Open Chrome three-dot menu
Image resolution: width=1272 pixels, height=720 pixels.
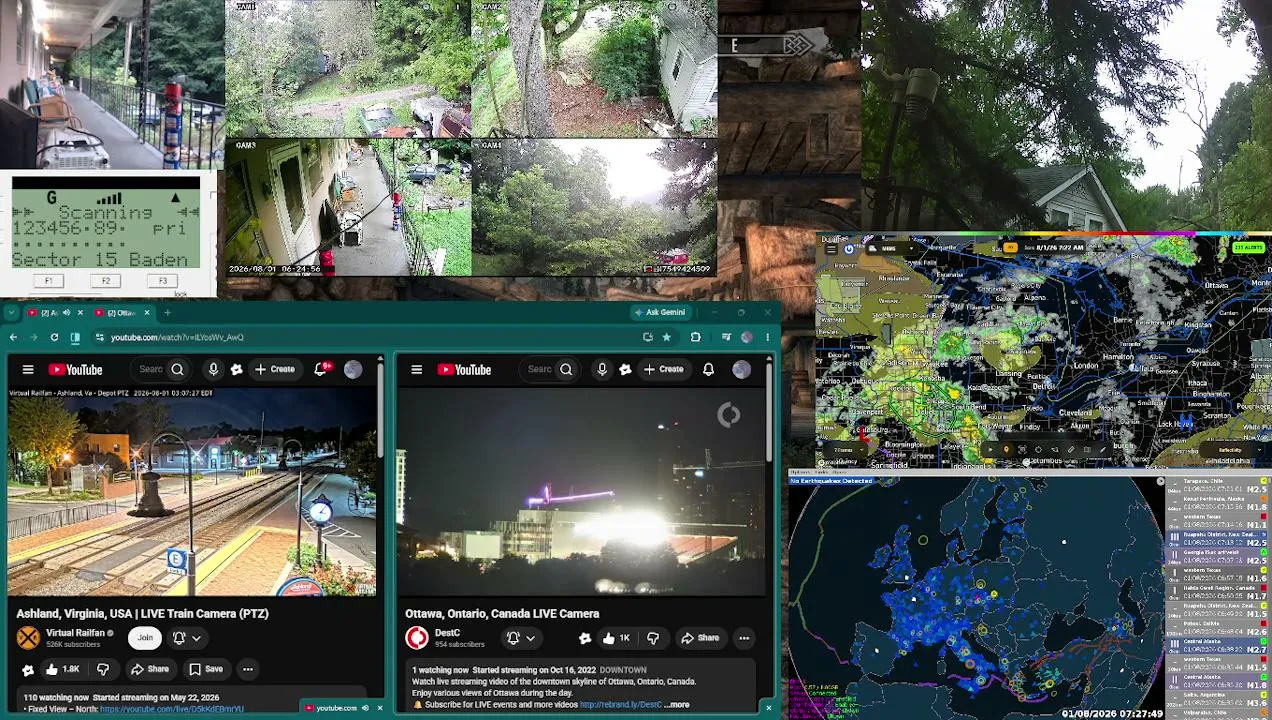[768, 338]
